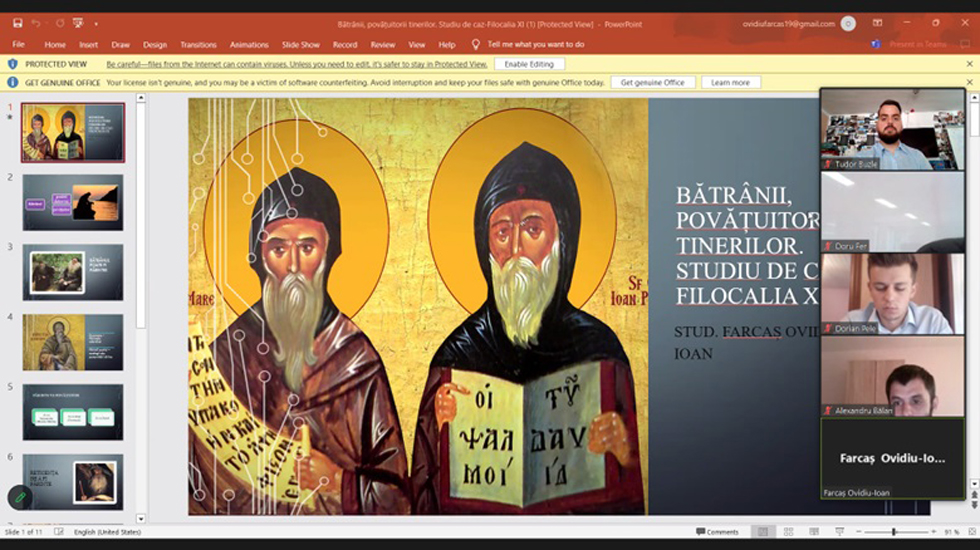Click the Get genuine Office button

point(652,82)
